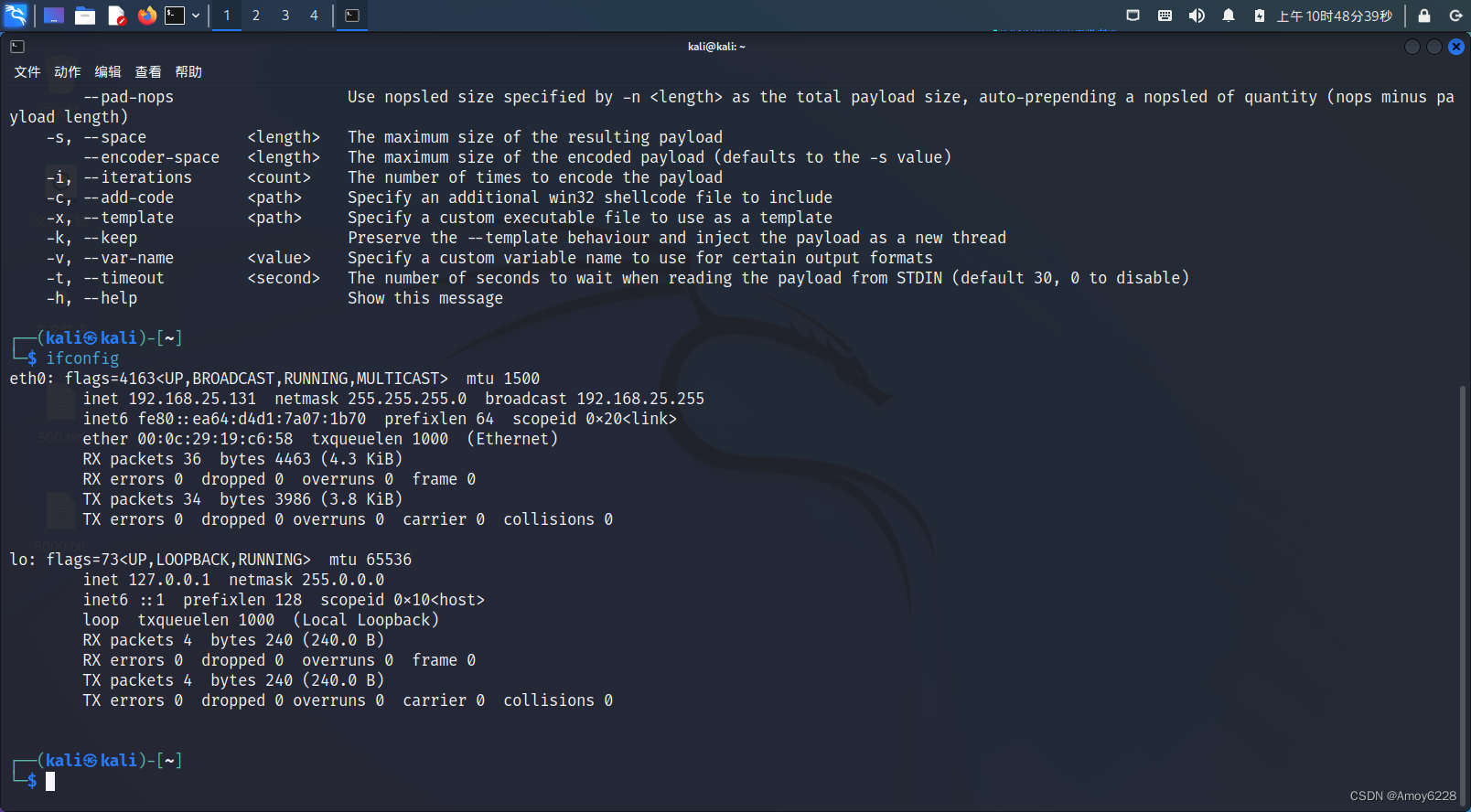Launch the text editor from the panel
Viewport: 1471px width, 812px height.
116,16
